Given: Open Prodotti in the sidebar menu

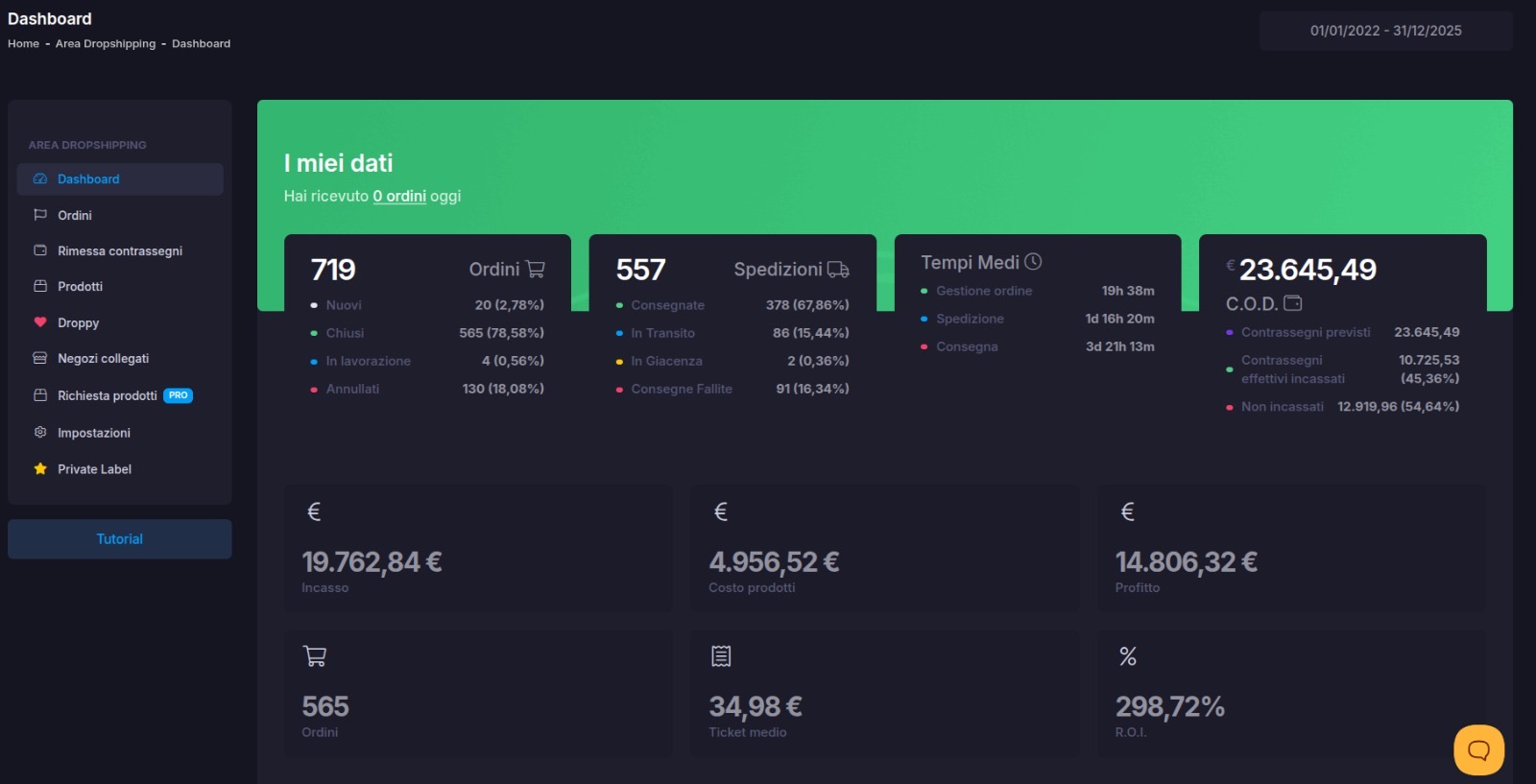Looking at the screenshot, I should click(120, 286).
